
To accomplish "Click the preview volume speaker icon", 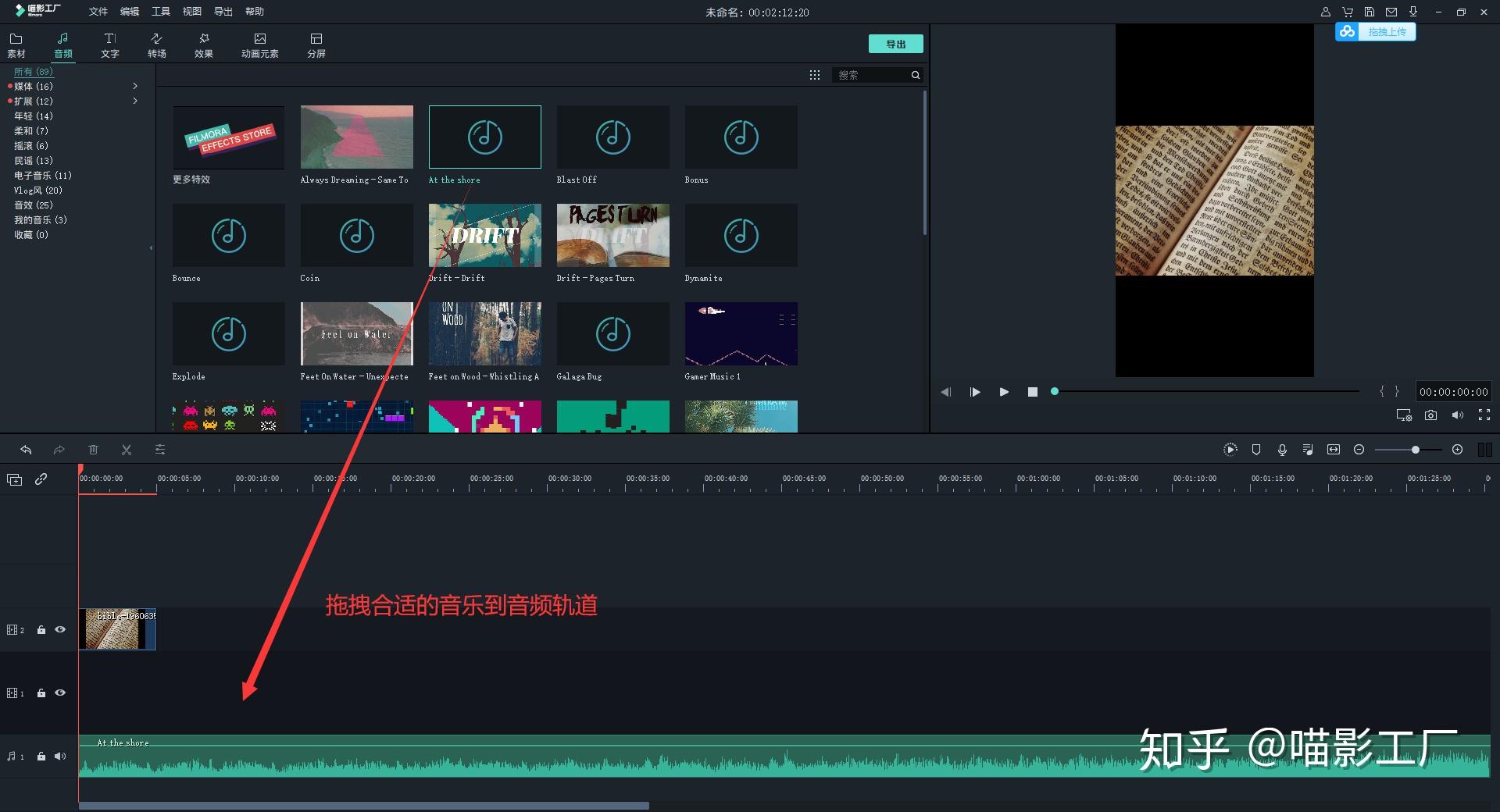I will [x=1458, y=415].
